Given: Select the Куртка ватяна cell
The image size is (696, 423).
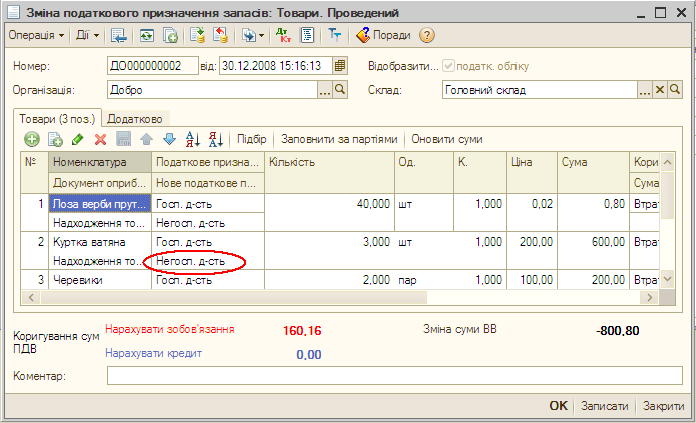Looking at the screenshot, I should tap(100, 242).
